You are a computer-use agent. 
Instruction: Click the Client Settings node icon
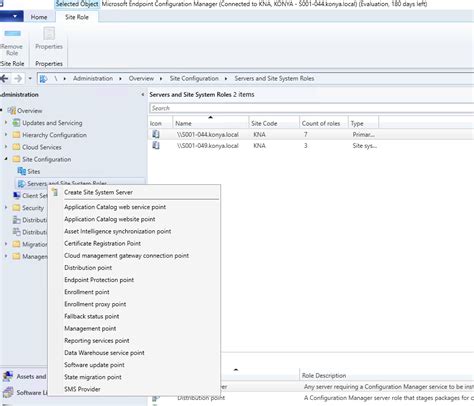pos(17,195)
